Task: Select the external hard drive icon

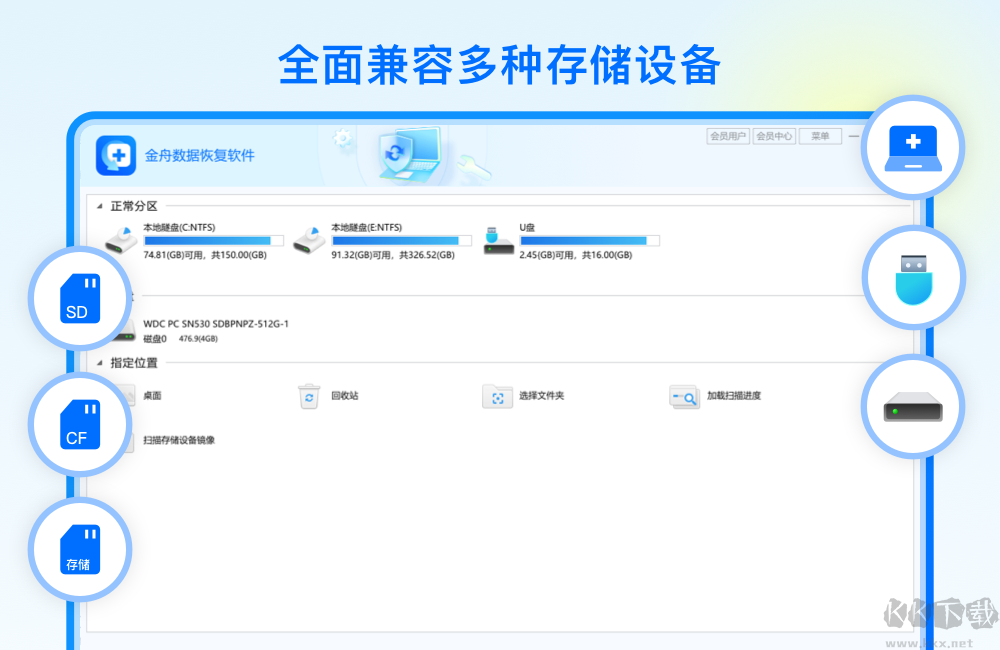Action: click(x=913, y=406)
